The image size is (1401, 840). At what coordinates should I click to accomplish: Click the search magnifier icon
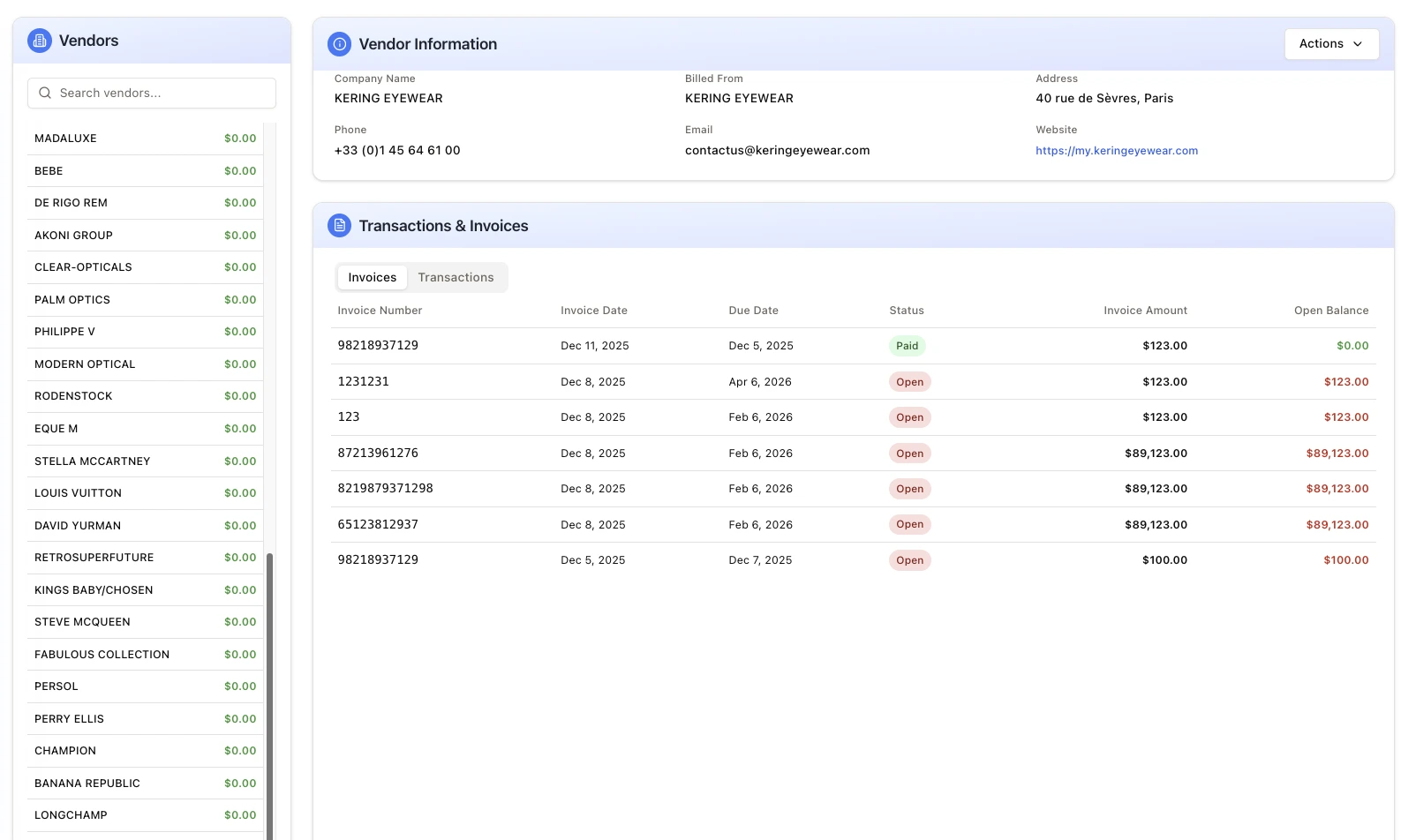(x=45, y=93)
